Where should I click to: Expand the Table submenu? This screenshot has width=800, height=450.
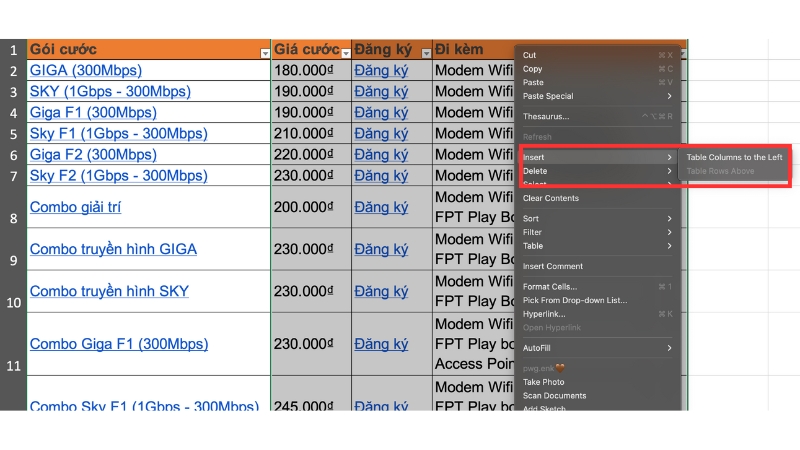coord(597,246)
